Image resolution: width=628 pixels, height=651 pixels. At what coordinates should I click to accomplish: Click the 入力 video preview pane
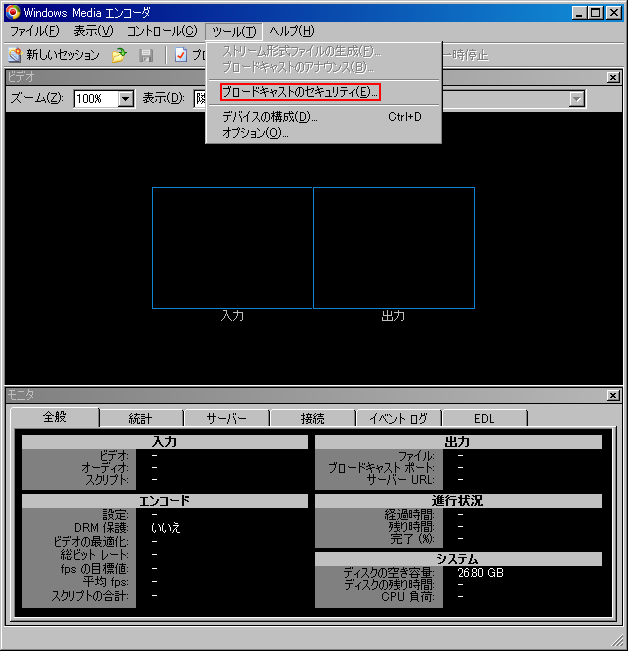click(232, 247)
